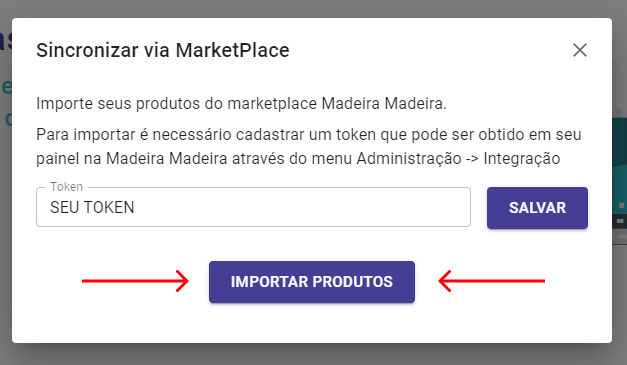Click the dimmed overlay below the dialog
Screen dimensions: 627x365
(x=314, y=355)
